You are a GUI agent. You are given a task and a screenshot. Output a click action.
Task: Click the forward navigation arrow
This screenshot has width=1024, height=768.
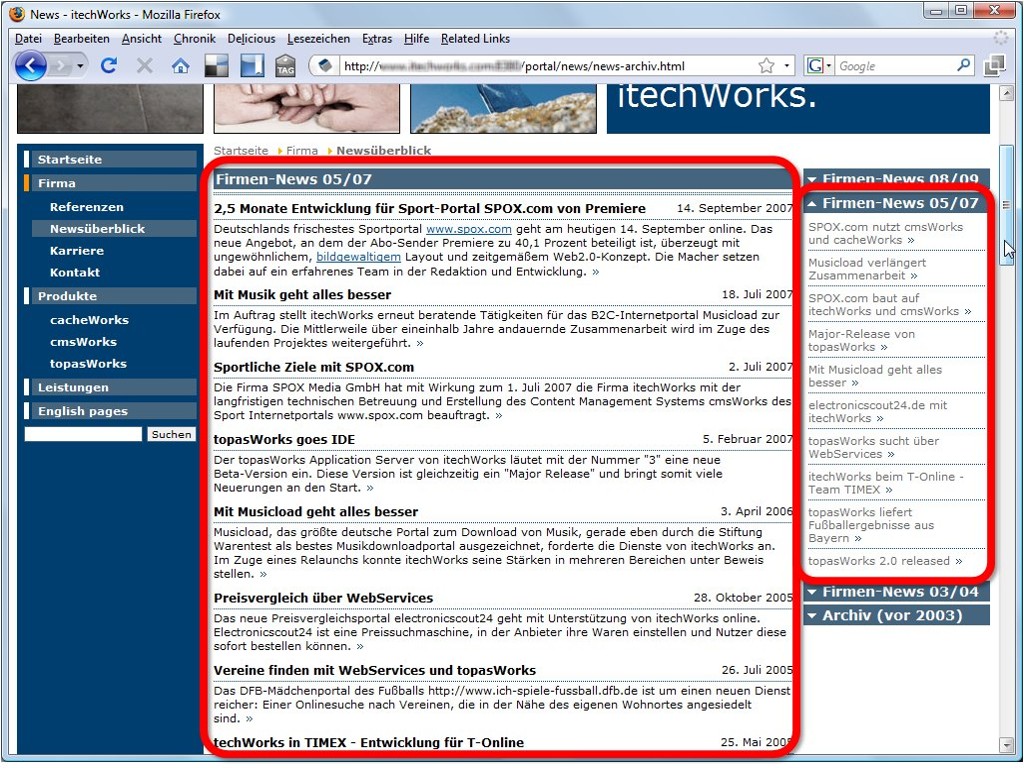(61, 66)
